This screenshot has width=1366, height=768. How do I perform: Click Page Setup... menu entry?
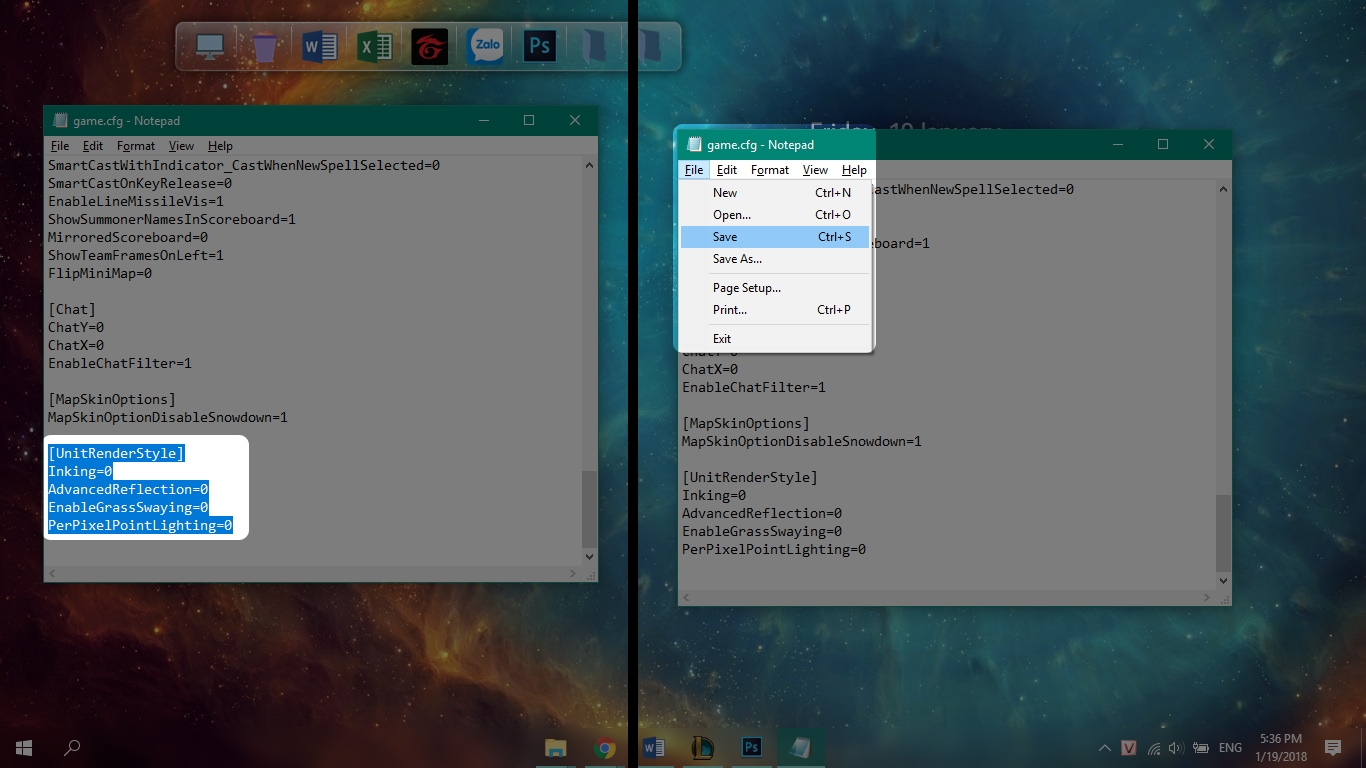(775, 288)
